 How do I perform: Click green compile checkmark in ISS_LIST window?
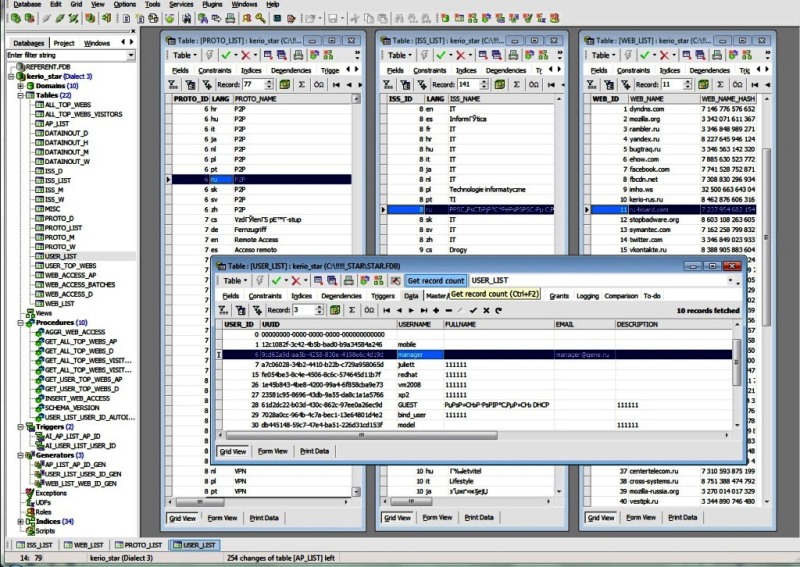[441, 55]
